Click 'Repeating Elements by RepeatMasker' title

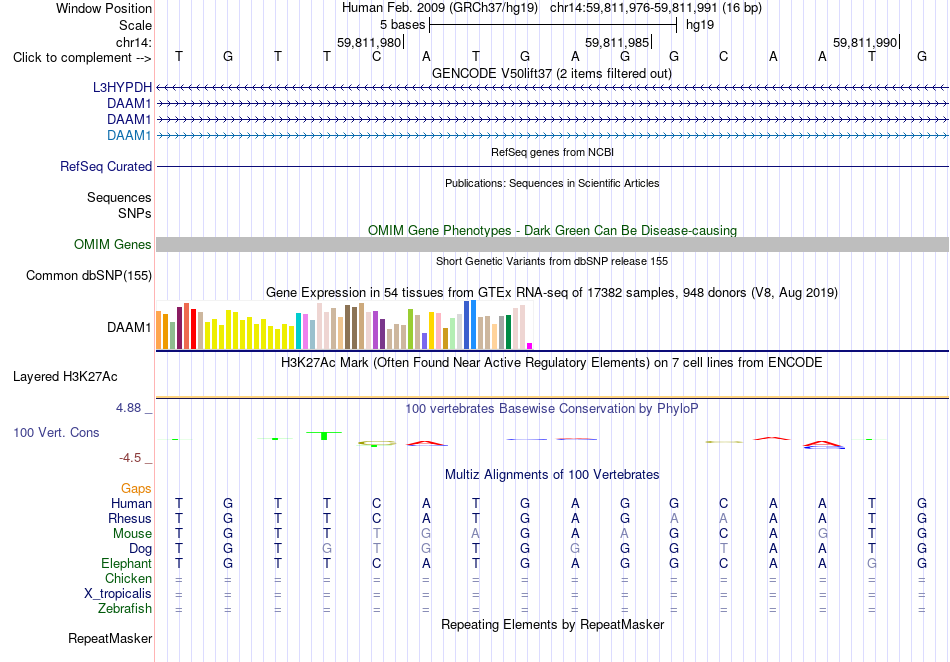[x=552, y=624]
